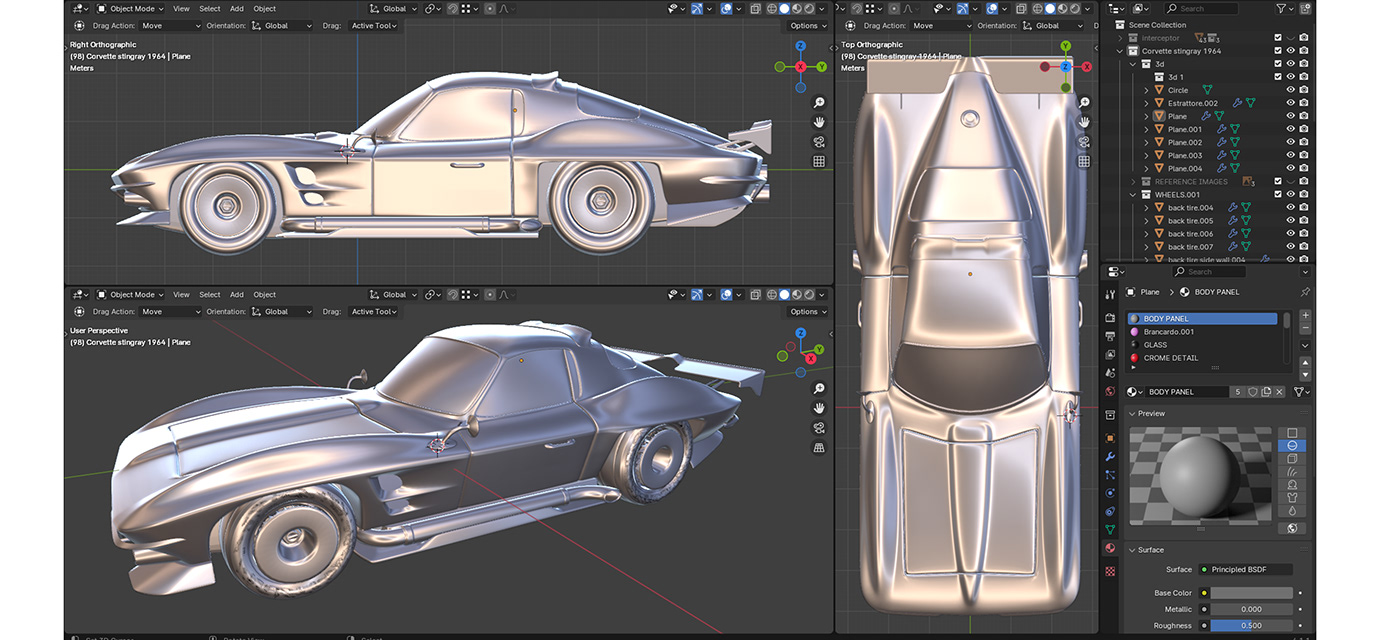Open the Add menu in the viewport header

tap(236, 8)
